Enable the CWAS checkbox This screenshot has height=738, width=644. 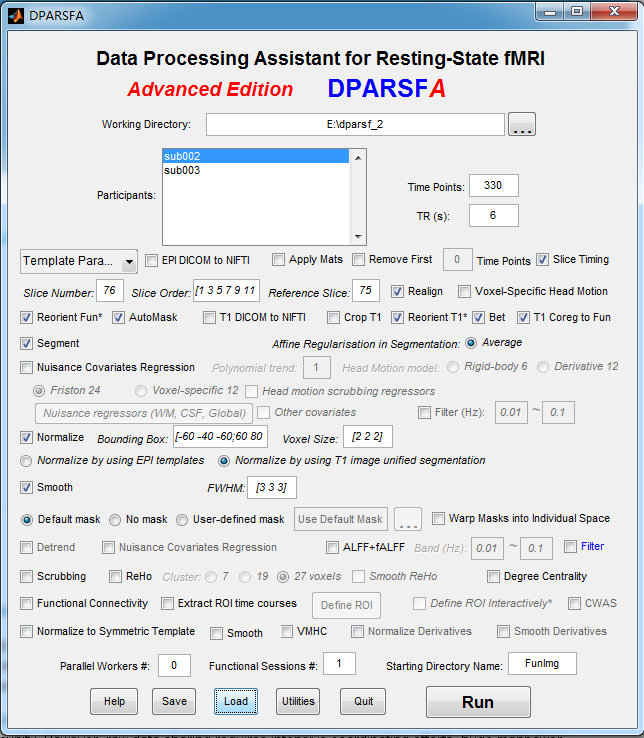click(574, 603)
